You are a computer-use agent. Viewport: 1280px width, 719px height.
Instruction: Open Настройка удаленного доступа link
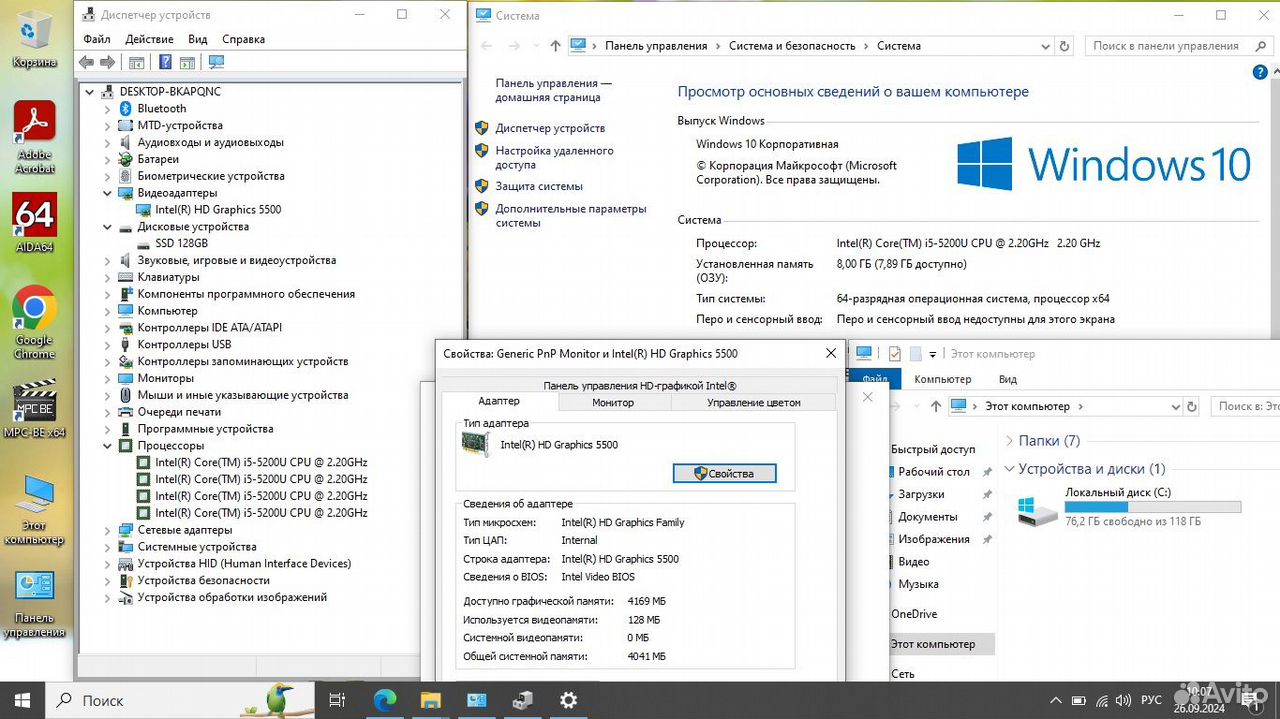pyautogui.click(x=555, y=158)
